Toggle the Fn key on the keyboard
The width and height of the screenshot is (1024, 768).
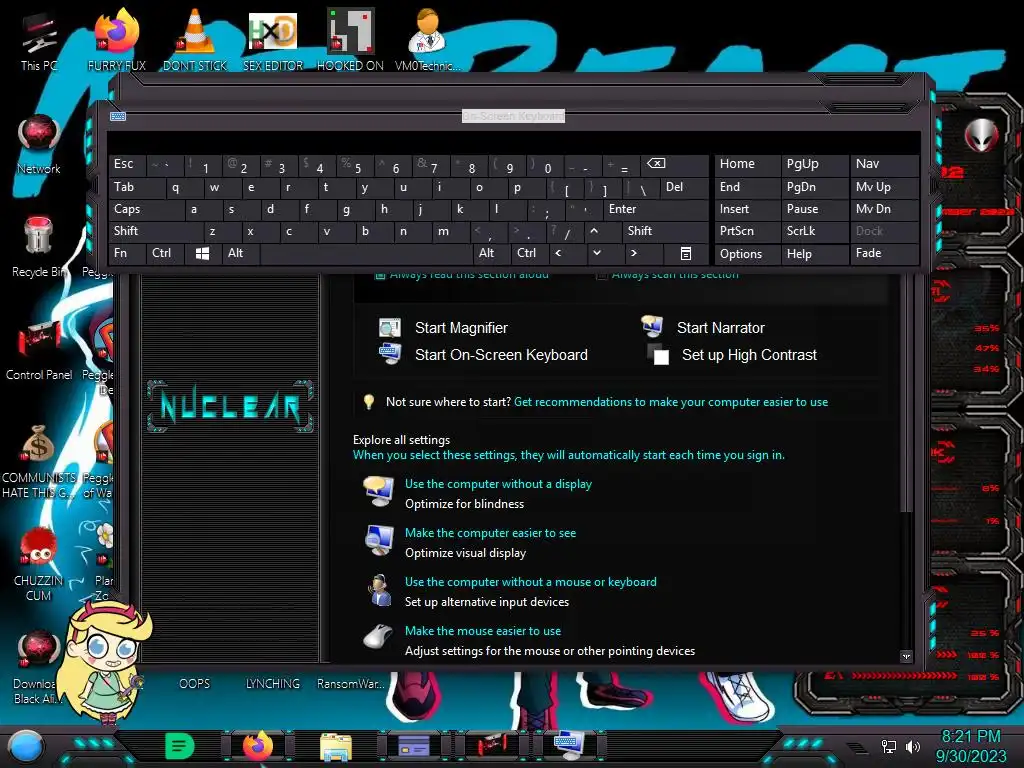point(127,253)
